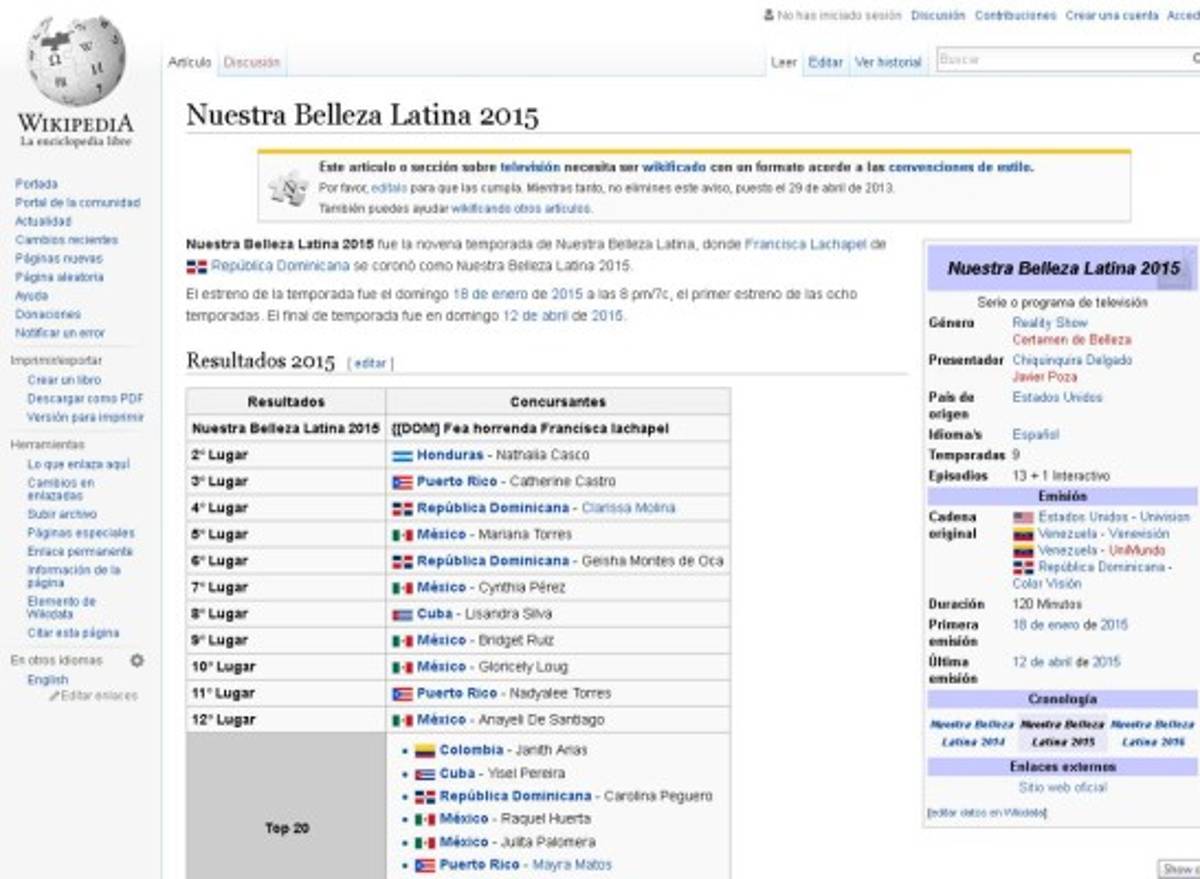Switch to the Discusión tab

[x=252, y=62]
